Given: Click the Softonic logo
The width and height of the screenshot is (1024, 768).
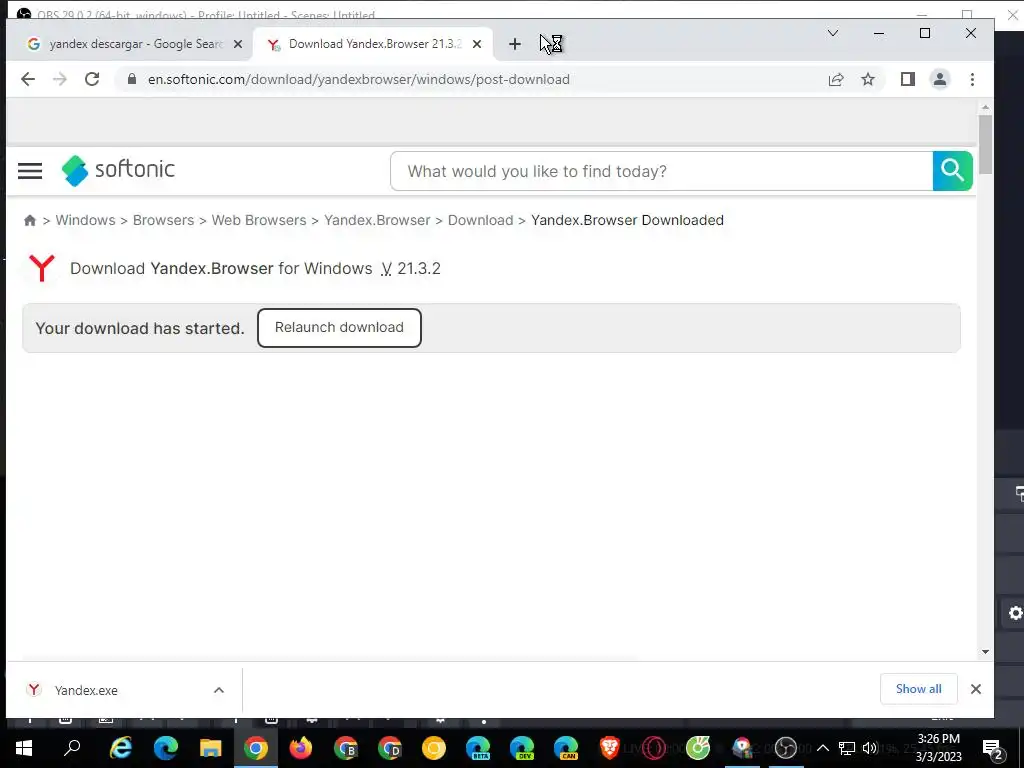Looking at the screenshot, I should click(x=118, y=170).
